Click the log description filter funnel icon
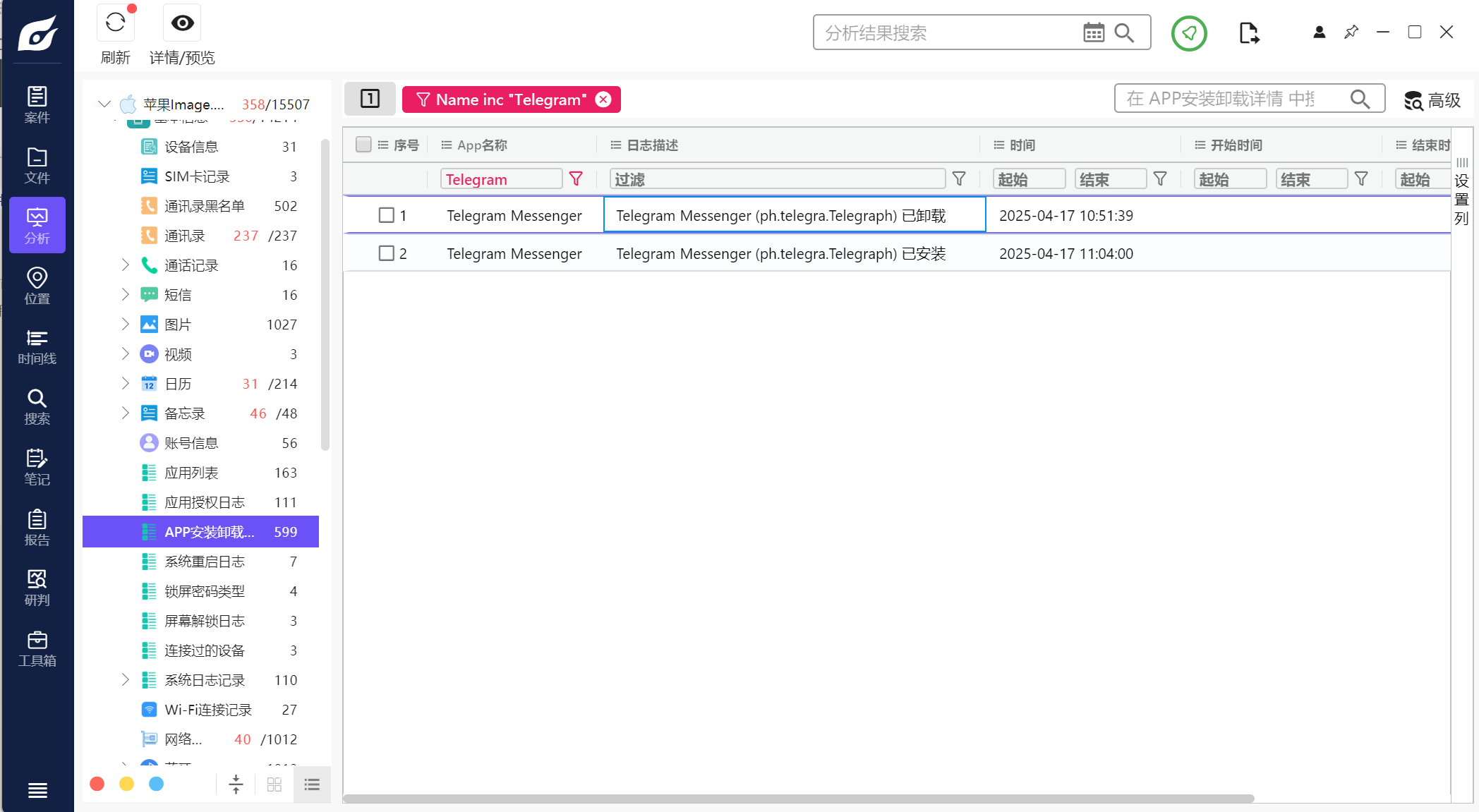Image resolution: width=1479 pixels, height=812 pixels. 959,179
